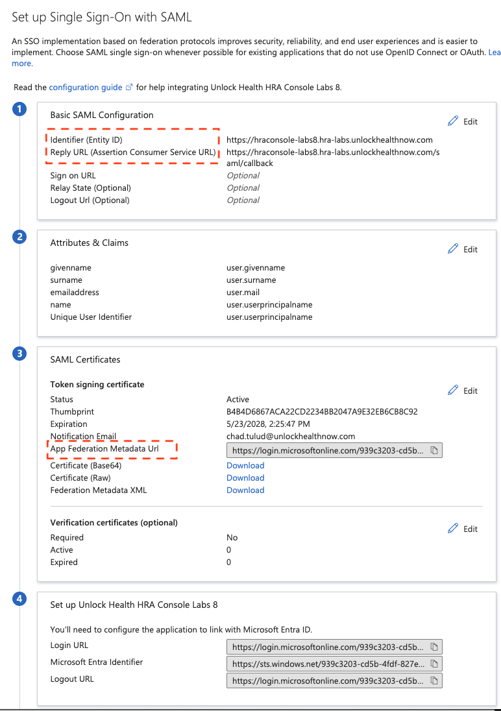Open the configuration guide link

[85, 87]
